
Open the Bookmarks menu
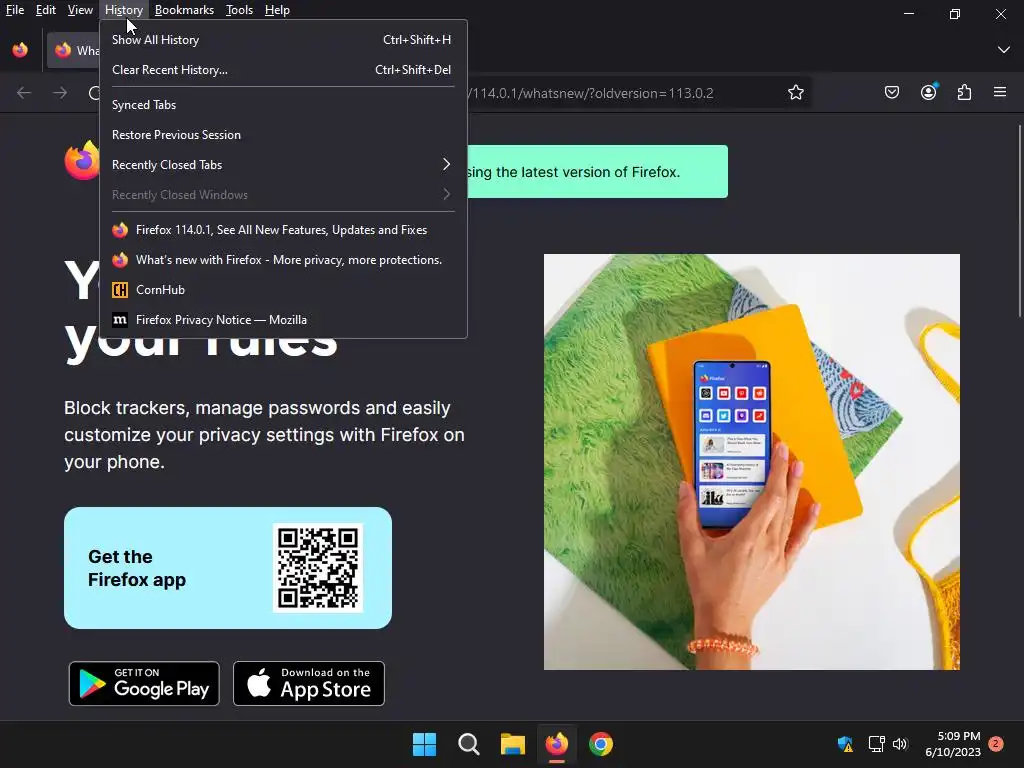point(184,10)
